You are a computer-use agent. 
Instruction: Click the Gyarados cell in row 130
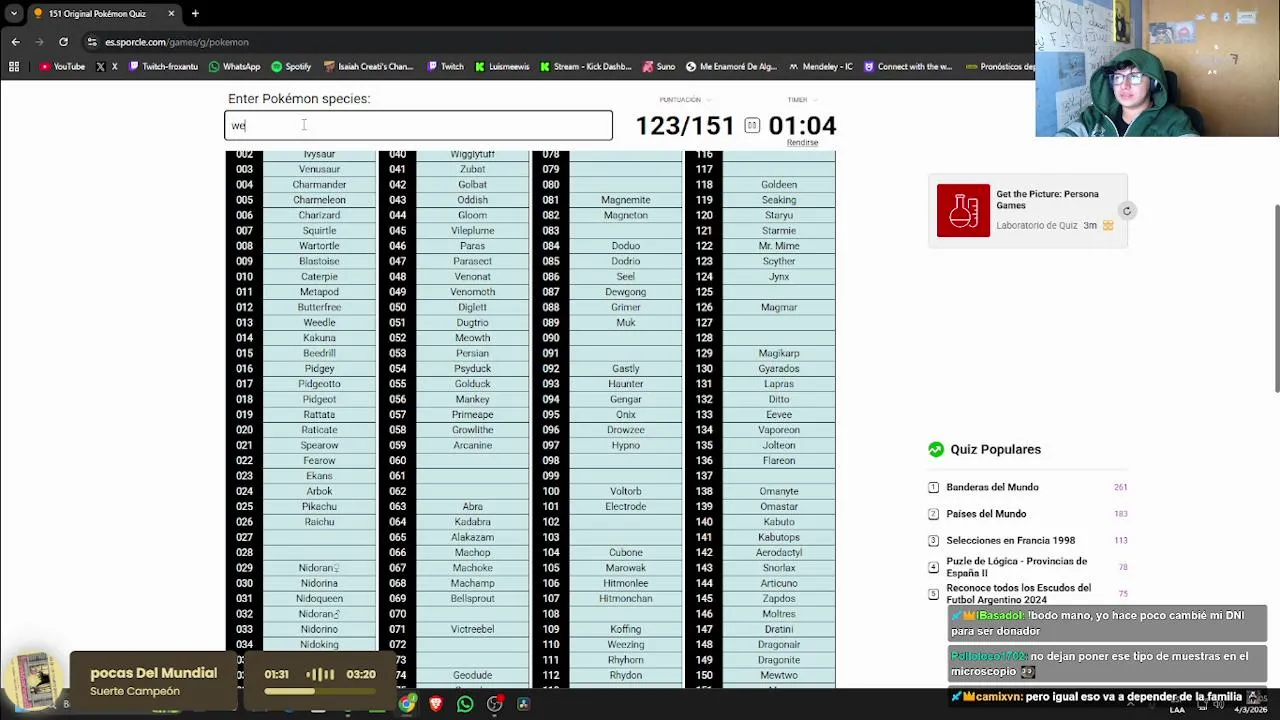coord(778,369)
